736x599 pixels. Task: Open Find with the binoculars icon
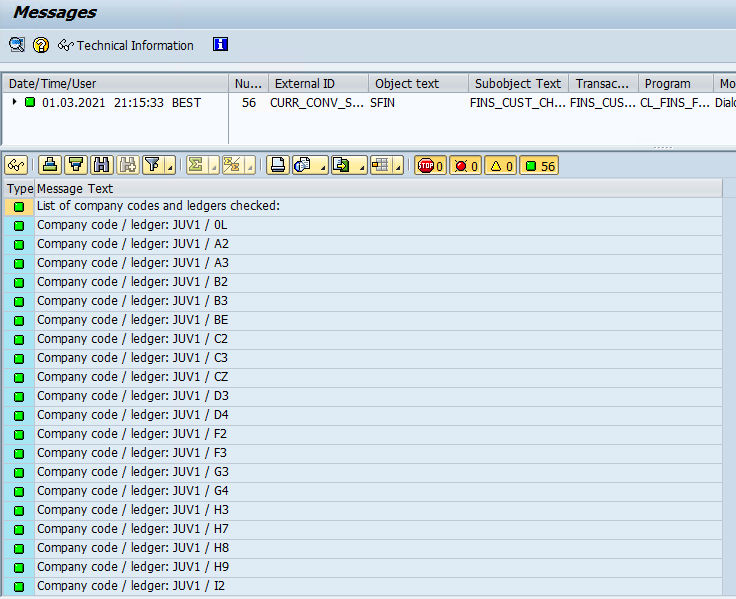coord(101,165)
